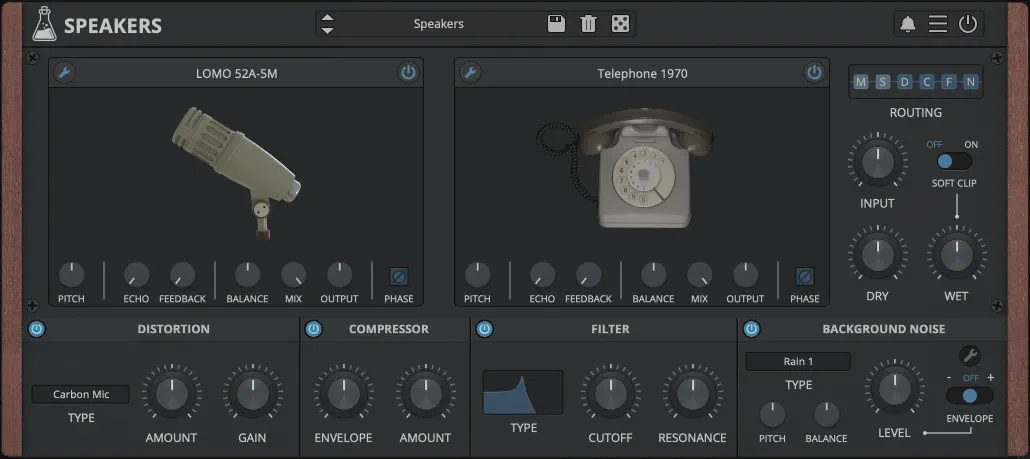Click the wrench icon on LOMO 52A-5M panel
This screenshot has width=1030, height=459.
62,72
